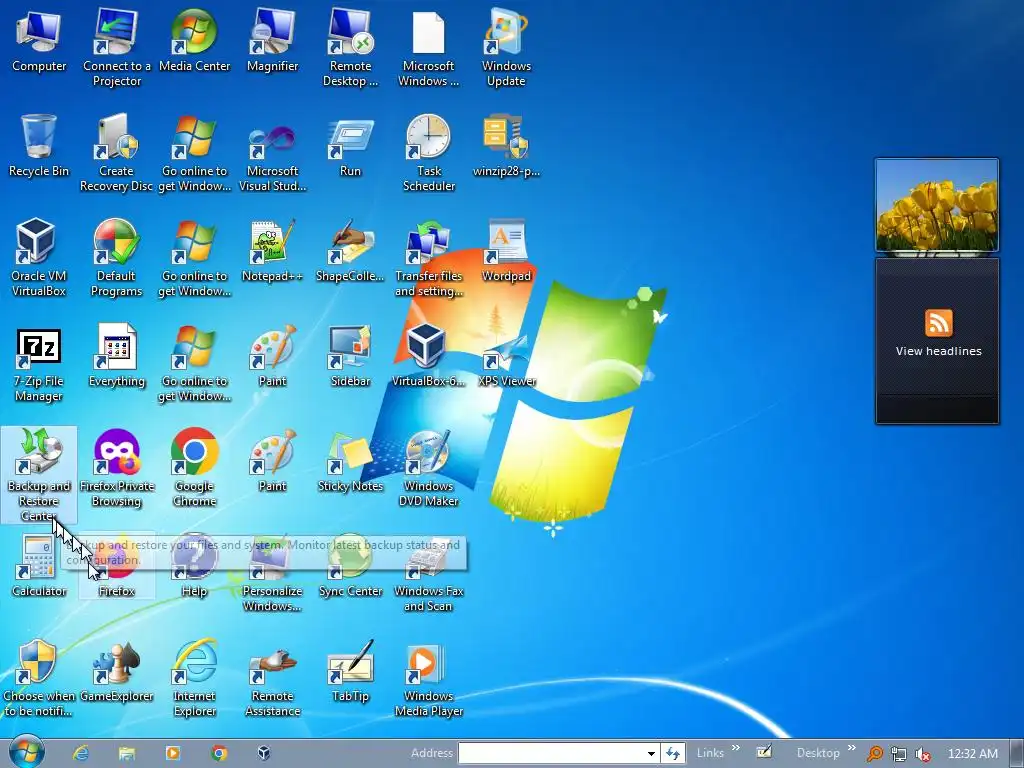This screenshot has height=768, width=1024.
Task: Select the Google Chrome desktop icon
Action: [194, 468]
